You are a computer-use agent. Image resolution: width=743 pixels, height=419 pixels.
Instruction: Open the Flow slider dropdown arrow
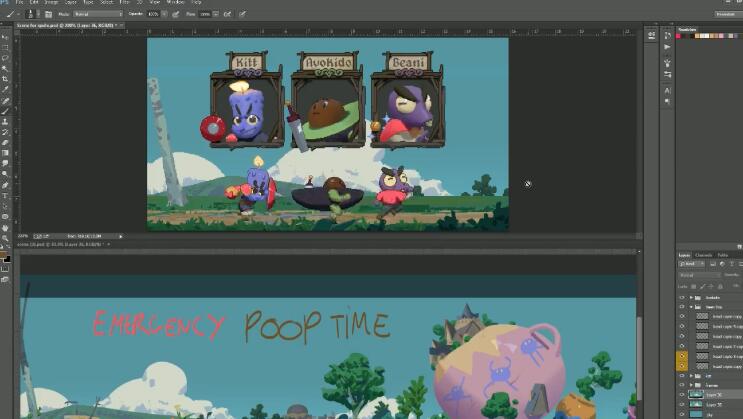pos(216,14)
